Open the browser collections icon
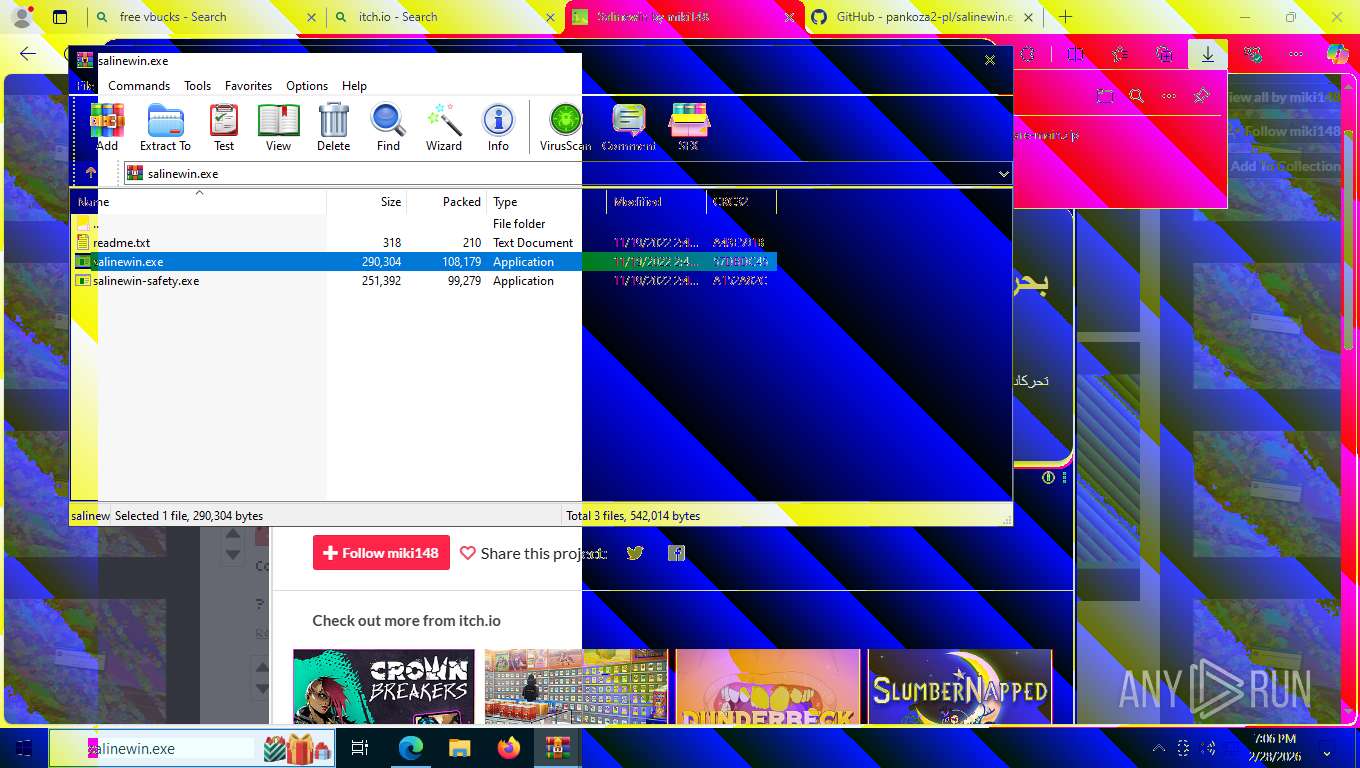The width and height of the screenshot is (1360, 768). [1164, 54]
